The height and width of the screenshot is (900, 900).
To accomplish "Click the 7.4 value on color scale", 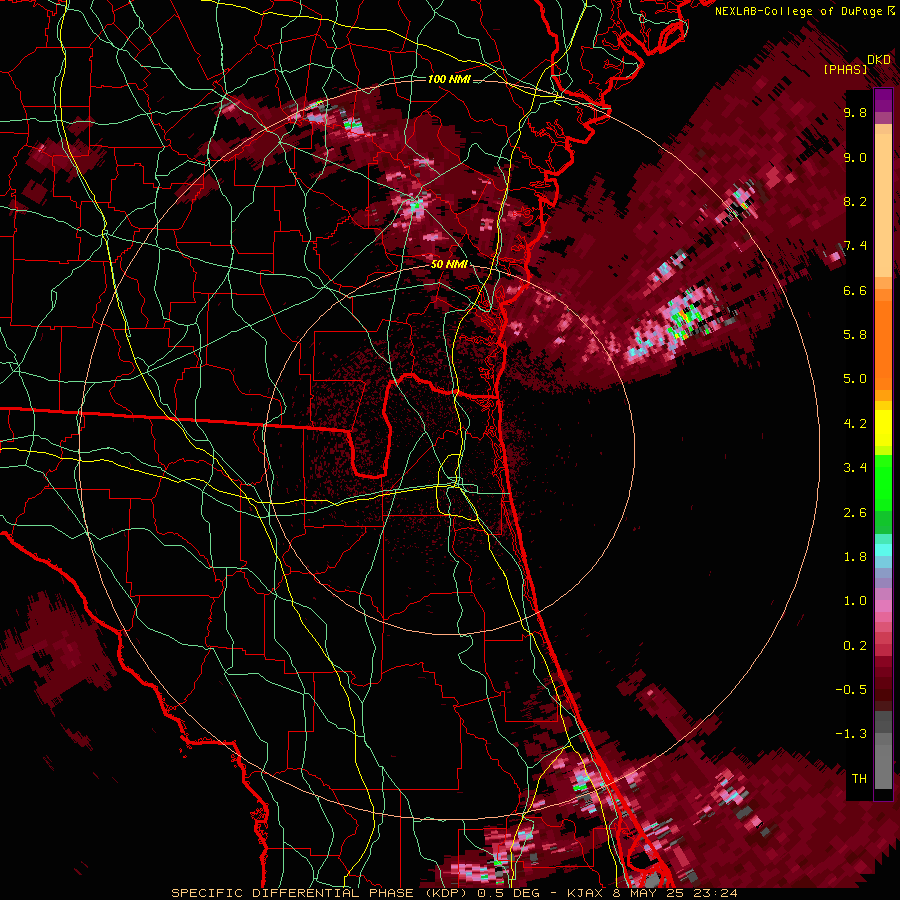I will click(855, 246).
